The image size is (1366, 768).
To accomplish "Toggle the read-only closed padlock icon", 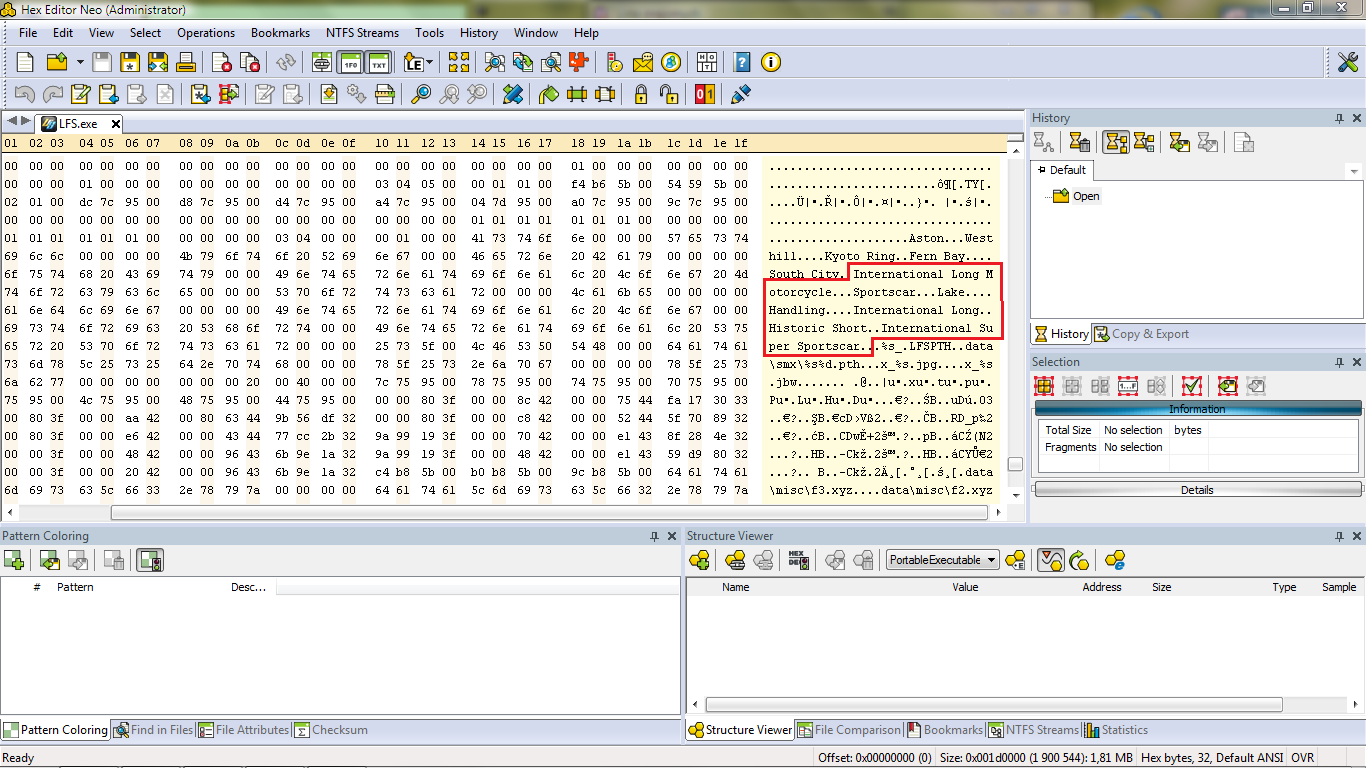I will coord(640,94).
